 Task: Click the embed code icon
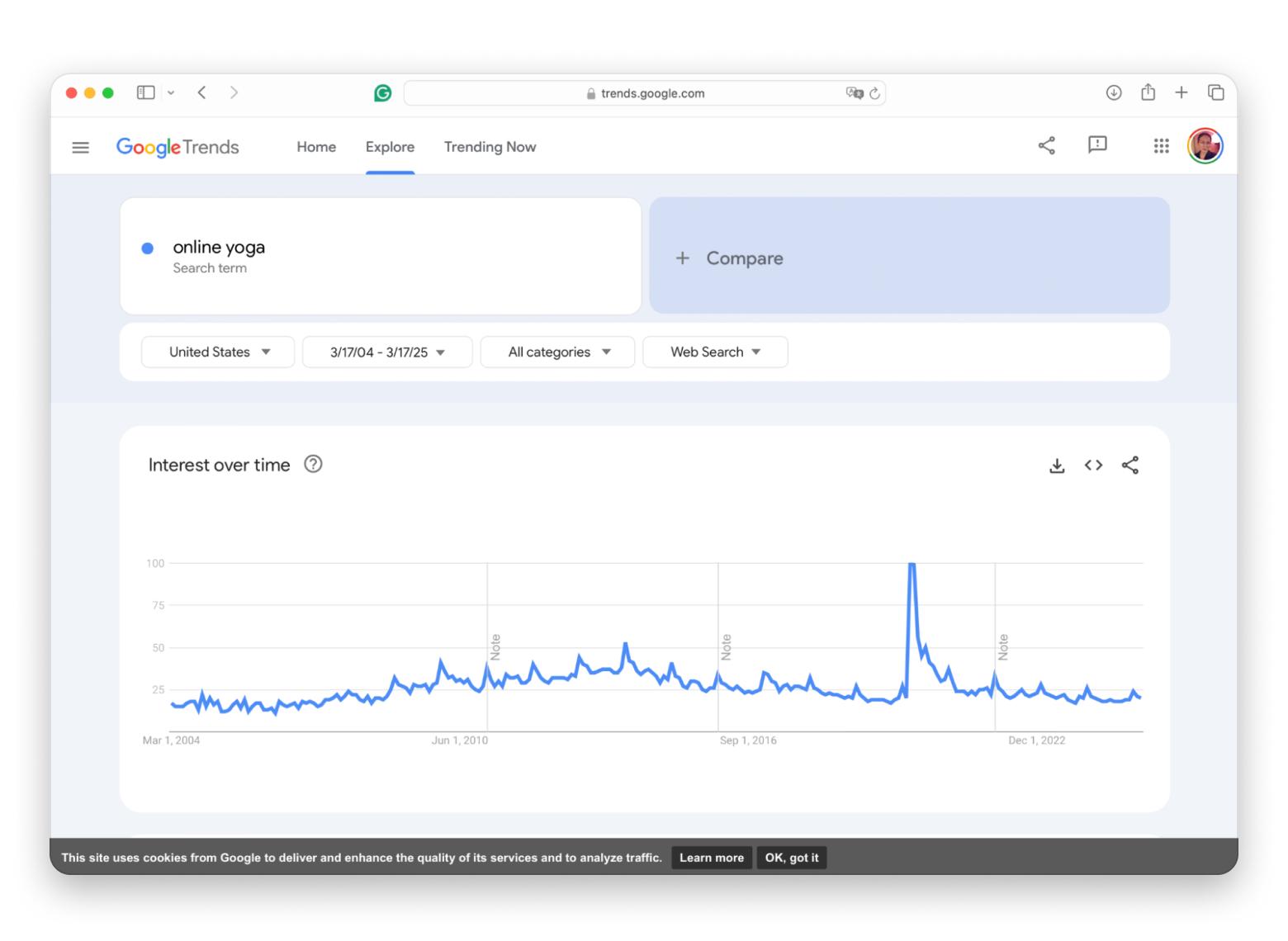[1093, 466]
